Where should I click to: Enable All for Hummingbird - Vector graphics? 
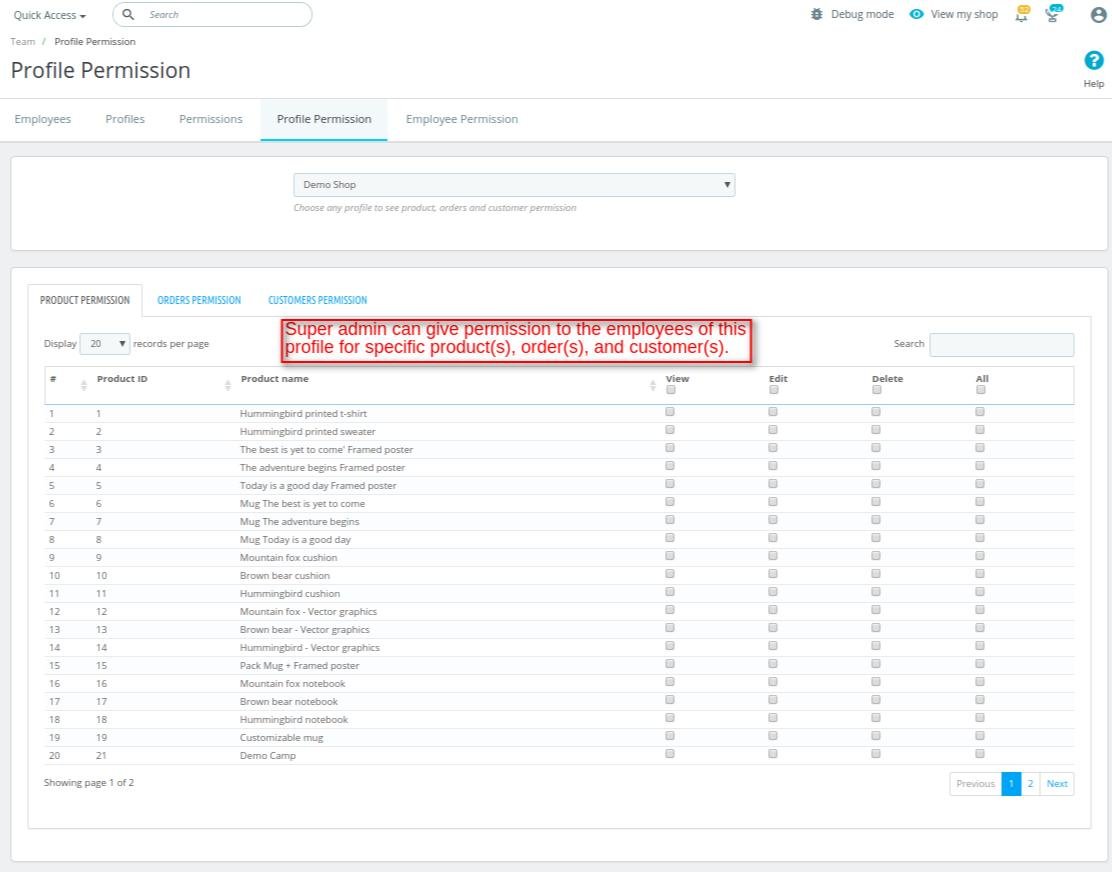[980, 646]
